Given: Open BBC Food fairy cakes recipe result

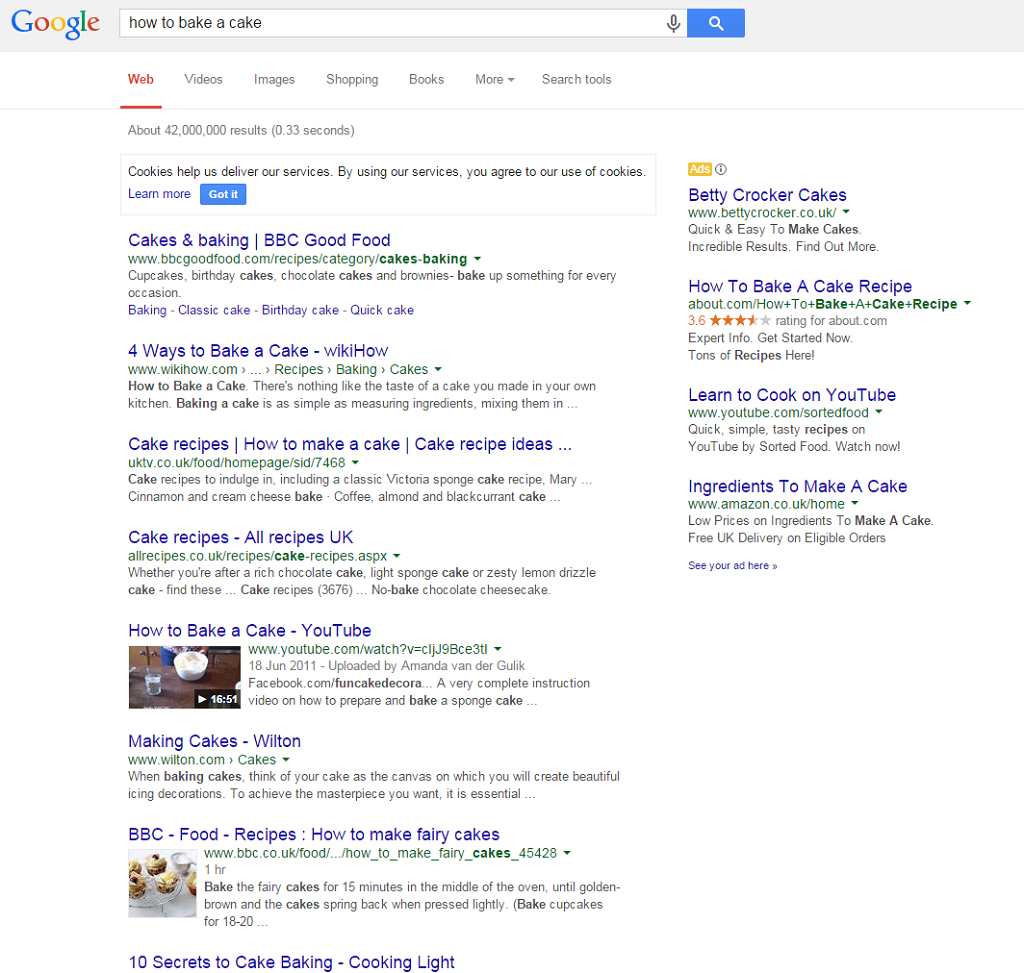Looking at the screenshot, I should [313, 835].
